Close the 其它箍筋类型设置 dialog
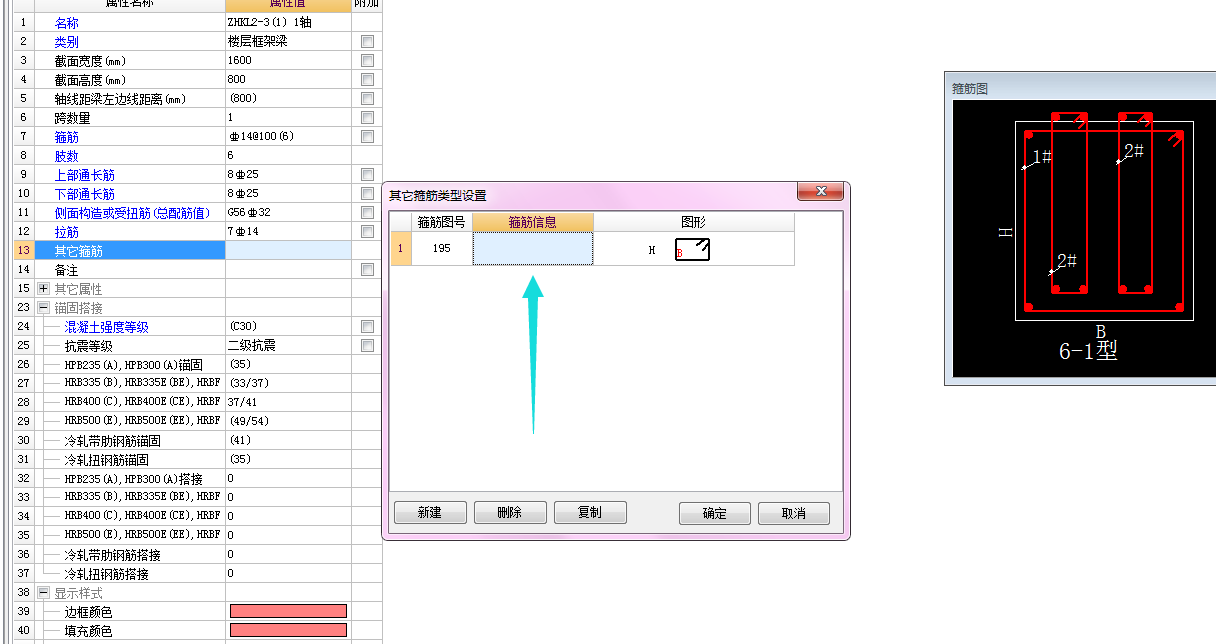 [821, 191]
